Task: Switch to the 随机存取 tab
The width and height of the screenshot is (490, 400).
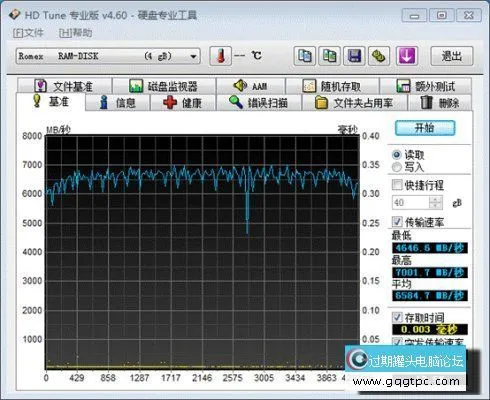Action: (x=332, y=86)
